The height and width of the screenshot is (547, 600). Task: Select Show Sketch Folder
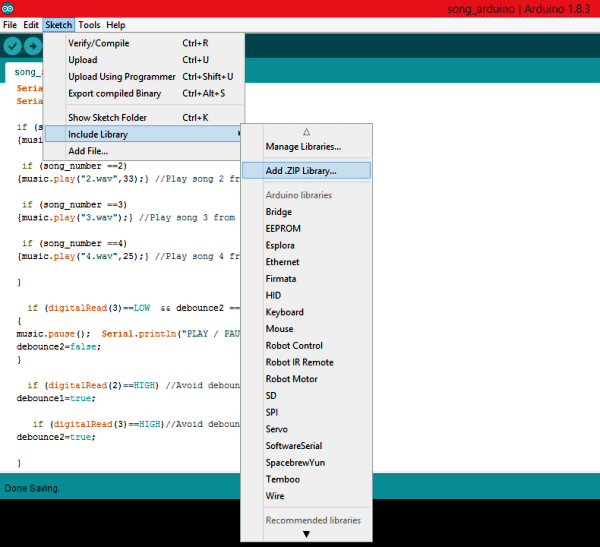pos(143,118)
